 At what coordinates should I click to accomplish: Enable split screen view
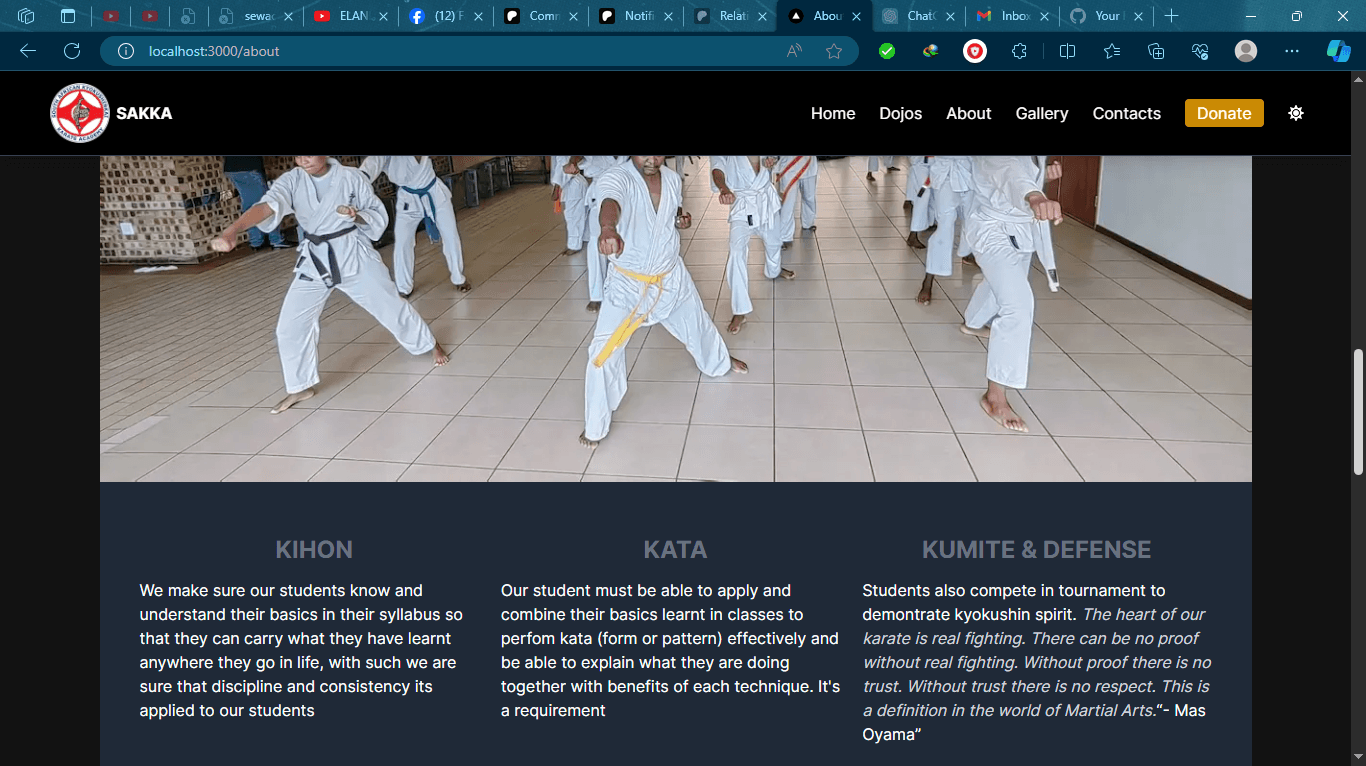tap(1067, 51)
